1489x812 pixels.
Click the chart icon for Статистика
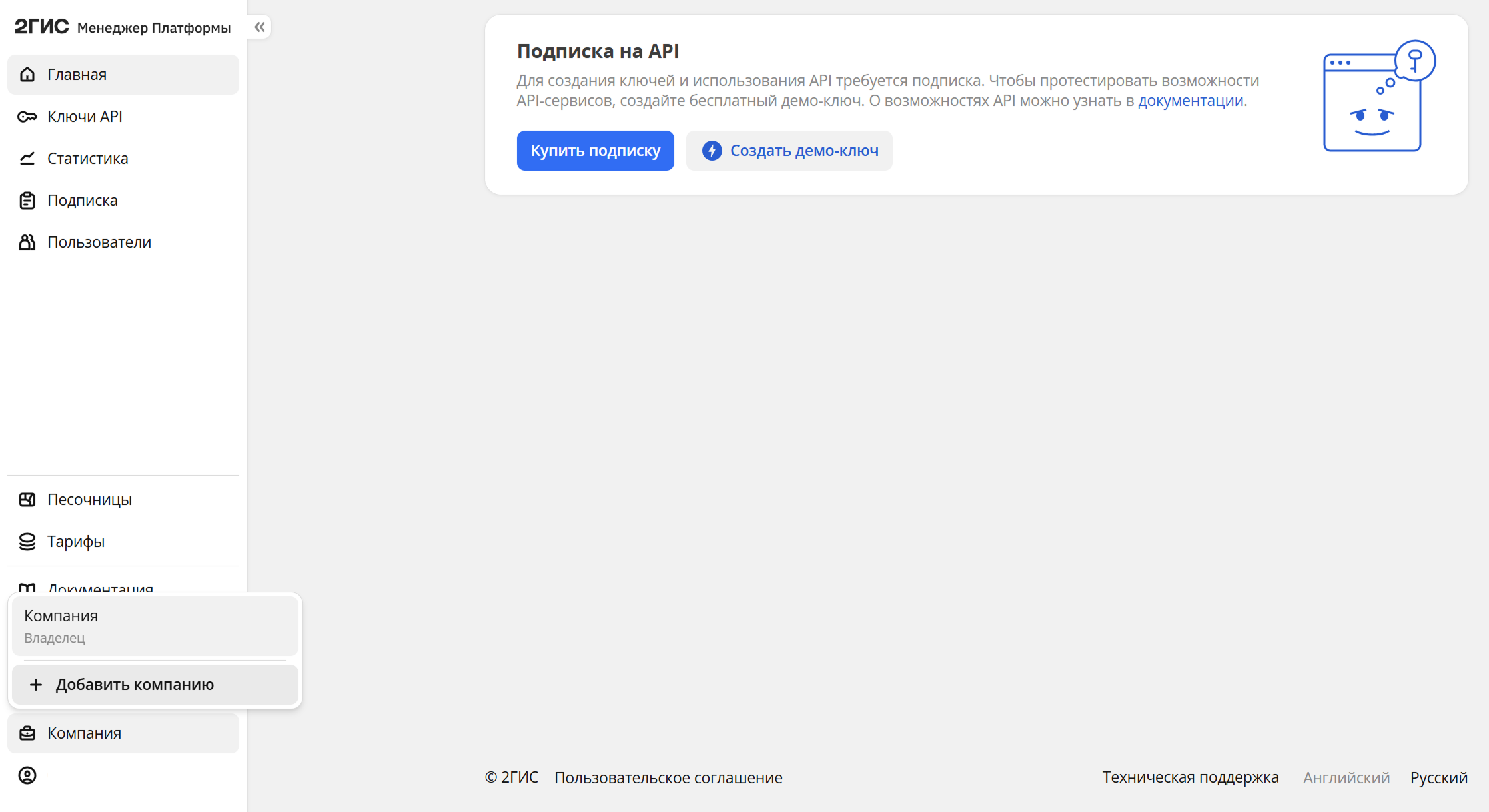tap(27, 159)
